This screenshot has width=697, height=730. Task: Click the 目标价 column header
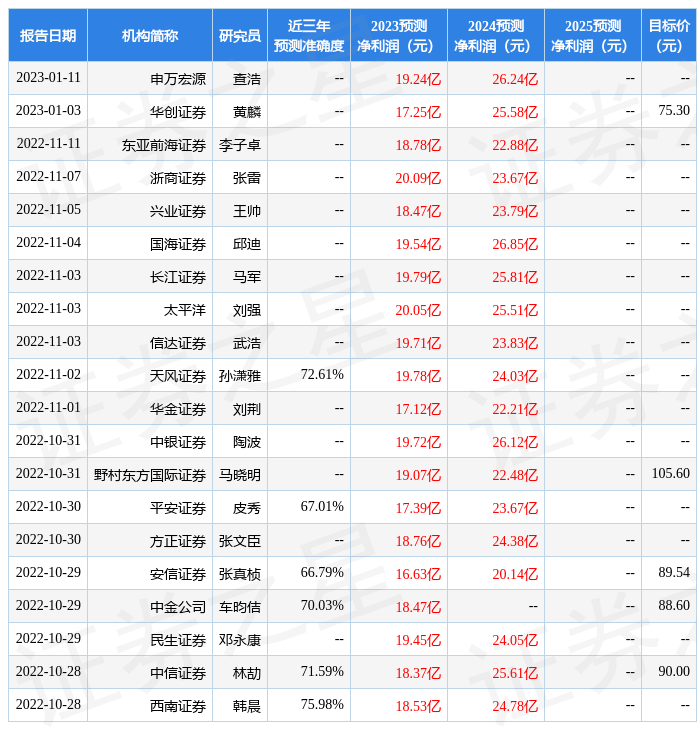(669, 35)
